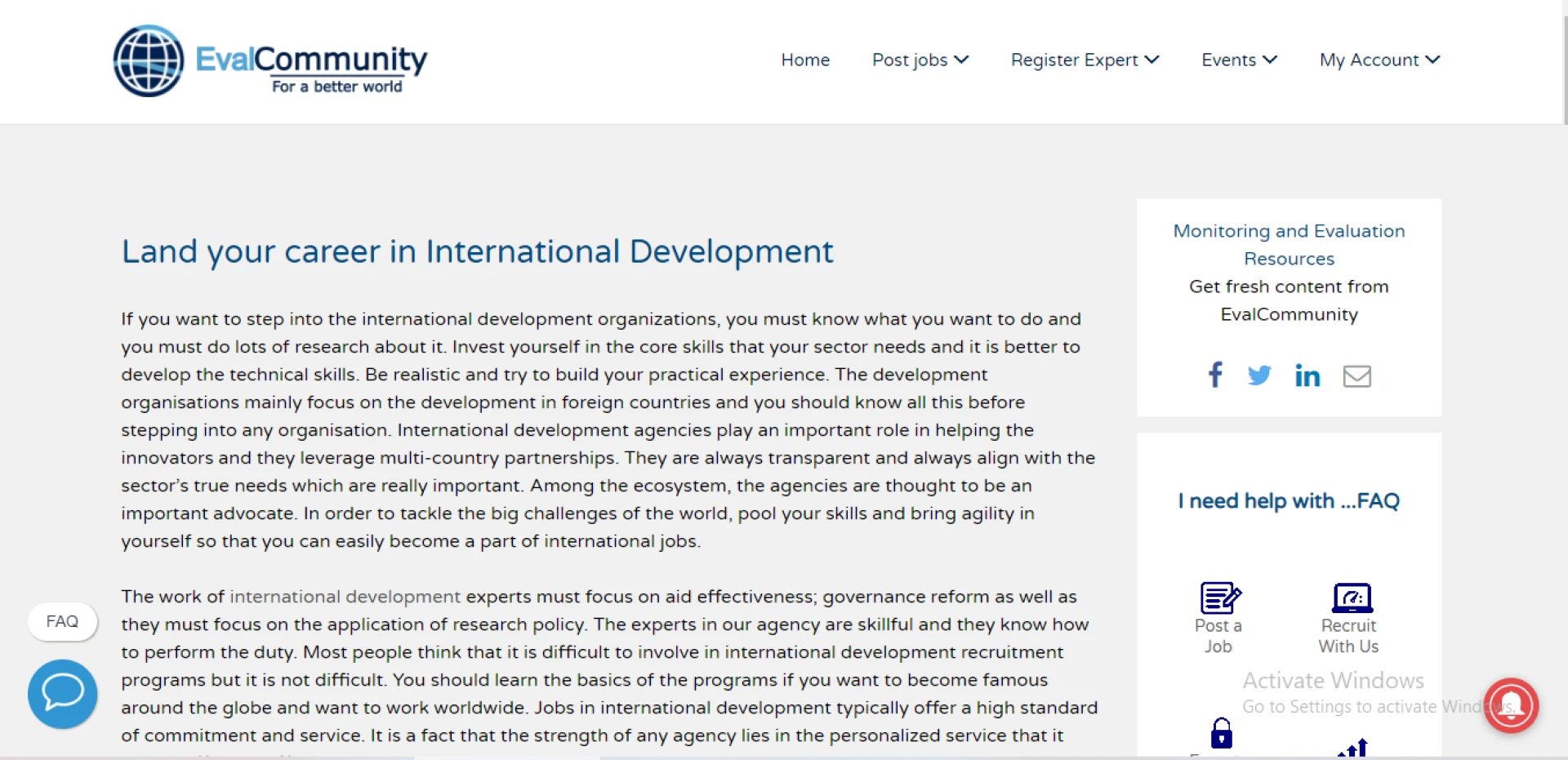Open the Facebook social icon
The height and width of the screenshot is (760, 1568).
[1214, 375]
